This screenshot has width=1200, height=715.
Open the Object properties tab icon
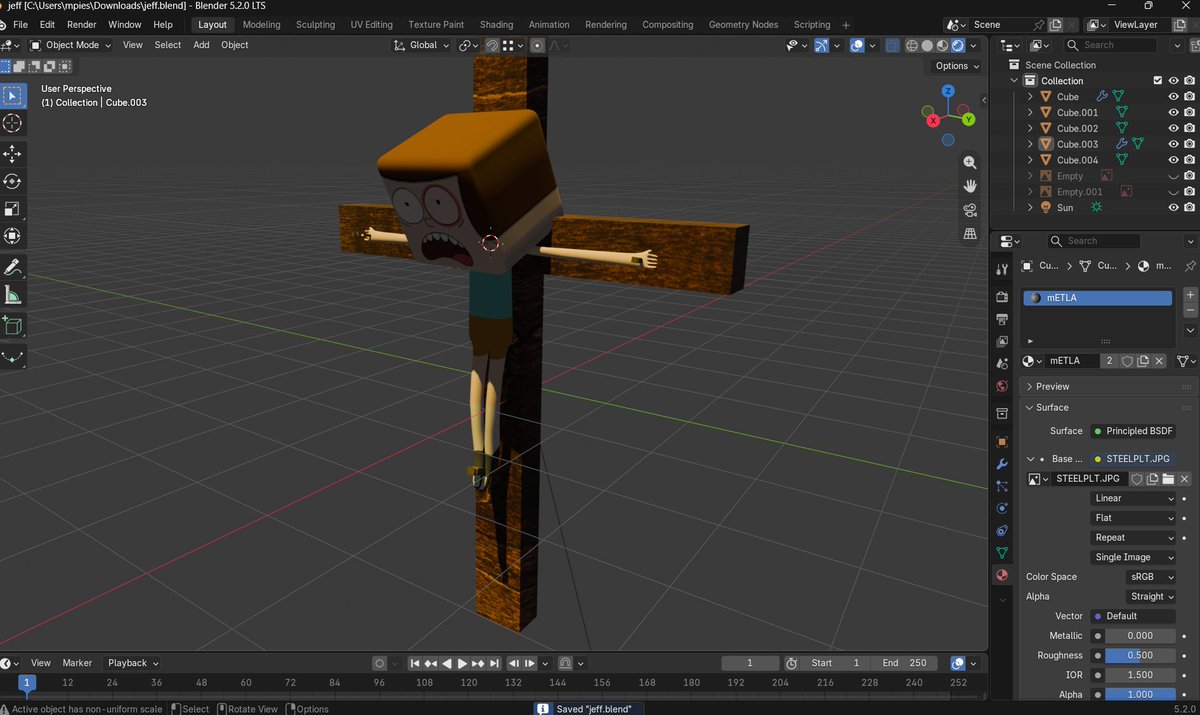1002,441
